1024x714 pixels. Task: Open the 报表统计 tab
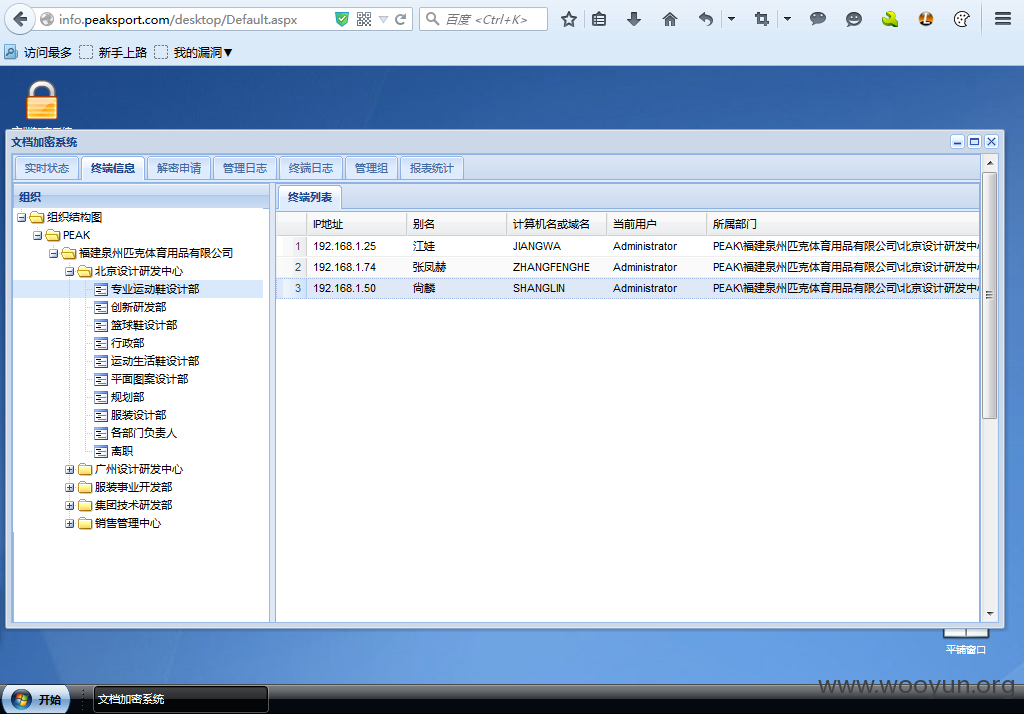432,169
